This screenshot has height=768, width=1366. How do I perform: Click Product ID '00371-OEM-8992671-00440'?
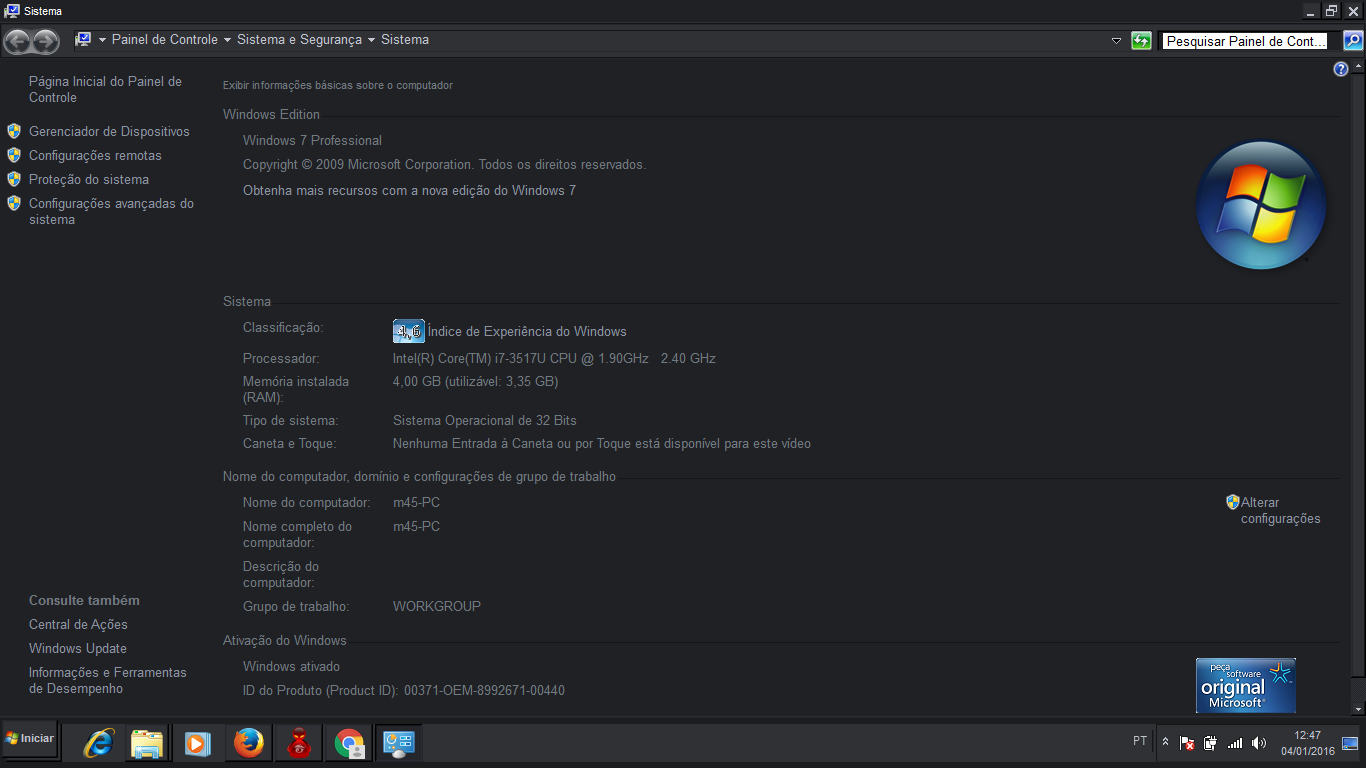pyautogui.click(x=484, y=690)
